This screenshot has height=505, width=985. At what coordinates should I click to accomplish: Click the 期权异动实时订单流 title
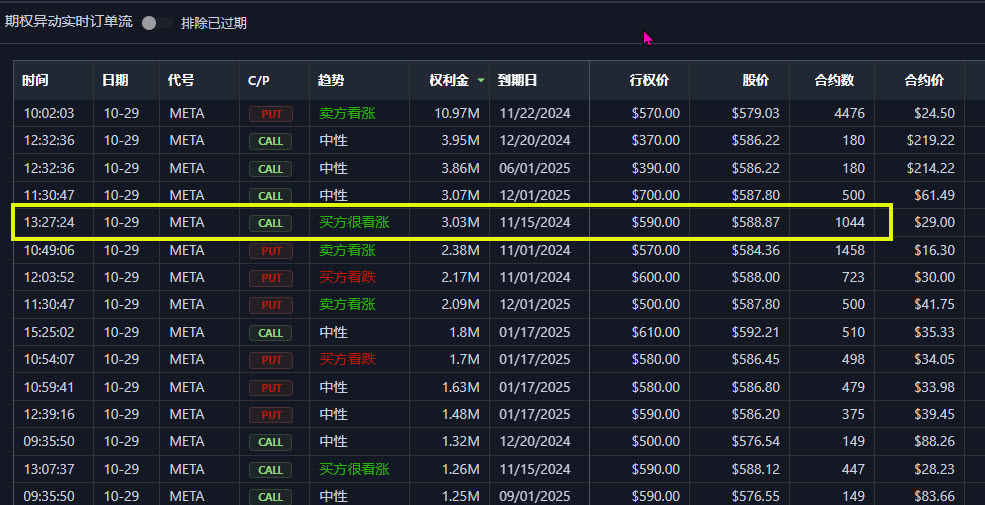(x=68, y=21)
